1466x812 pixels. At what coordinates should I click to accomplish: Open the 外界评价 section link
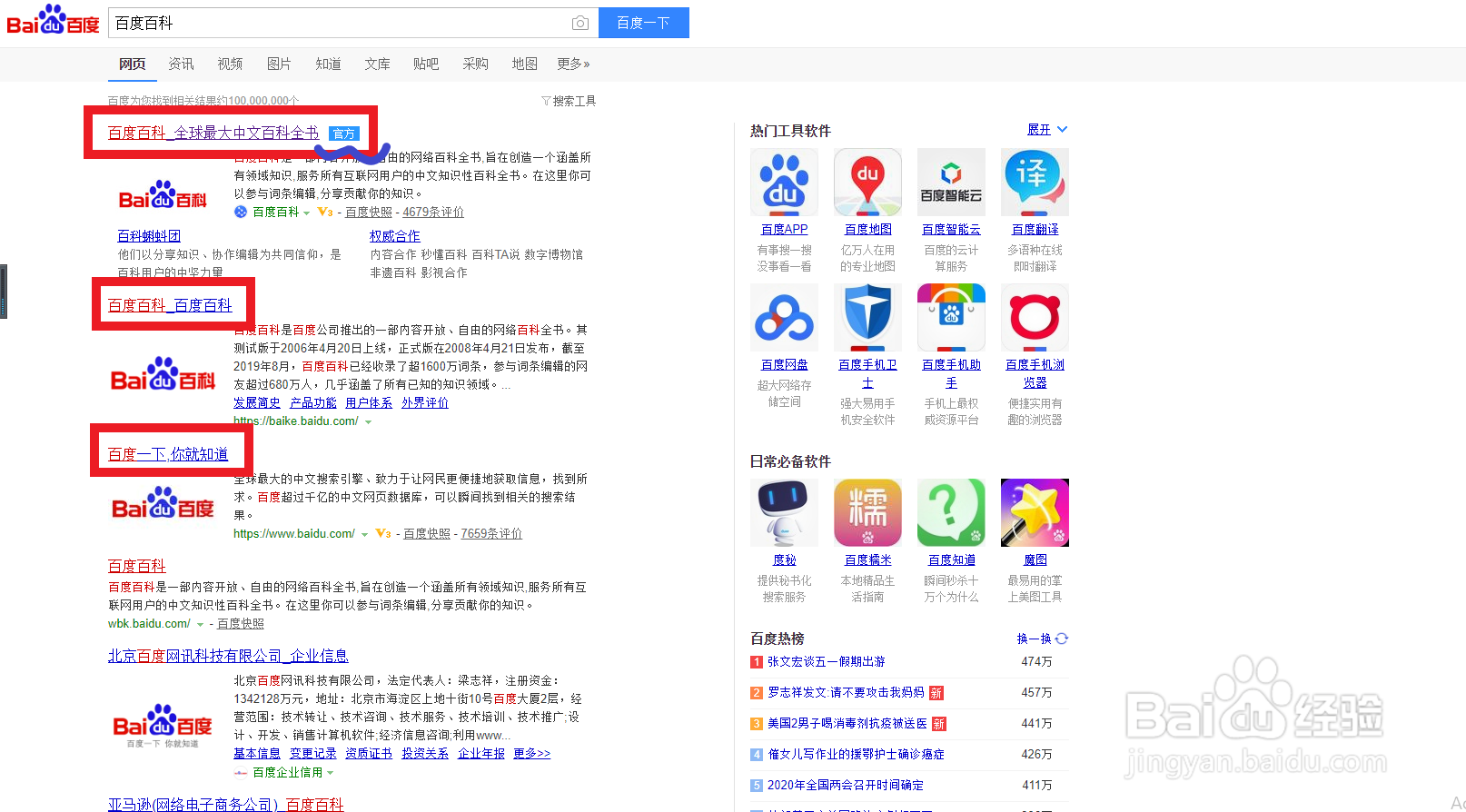click(425, 402)
